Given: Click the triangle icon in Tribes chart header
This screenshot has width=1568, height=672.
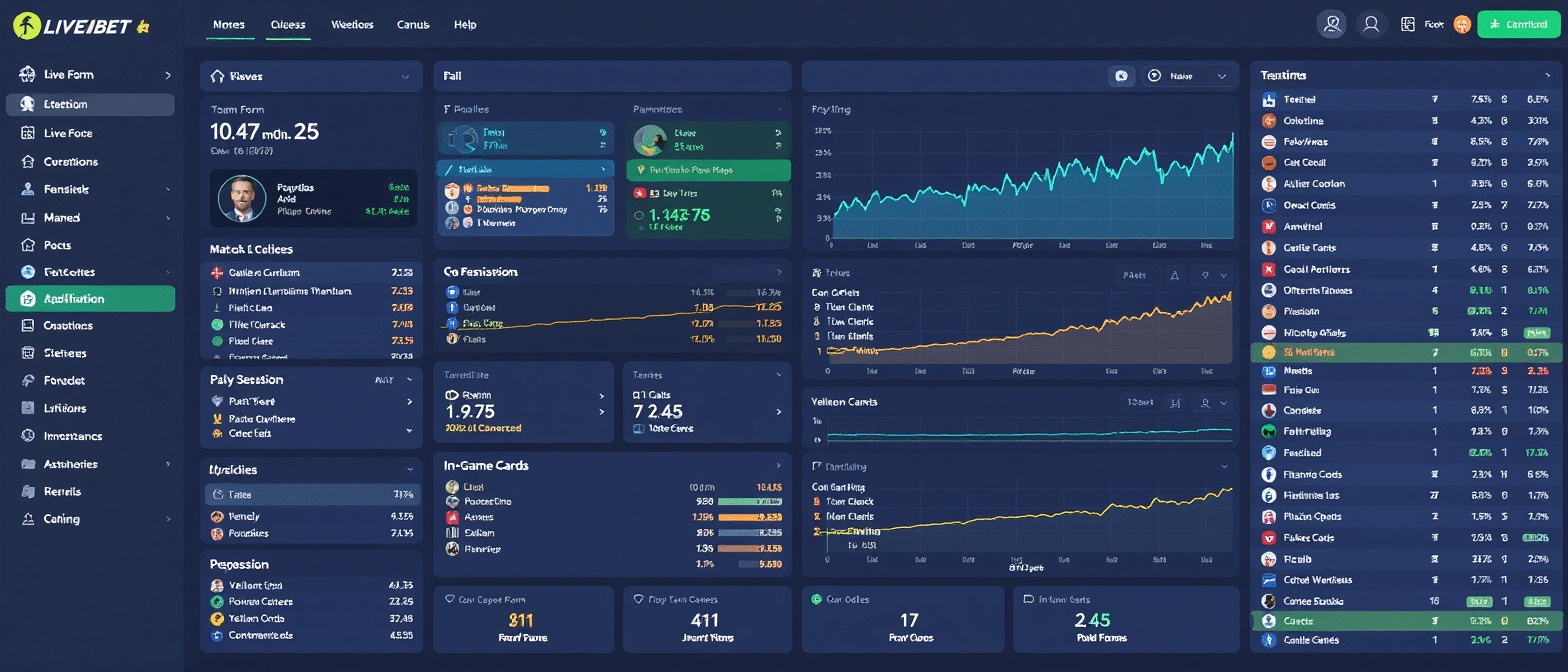Looking at the screenshot, I should [1175, 275].
